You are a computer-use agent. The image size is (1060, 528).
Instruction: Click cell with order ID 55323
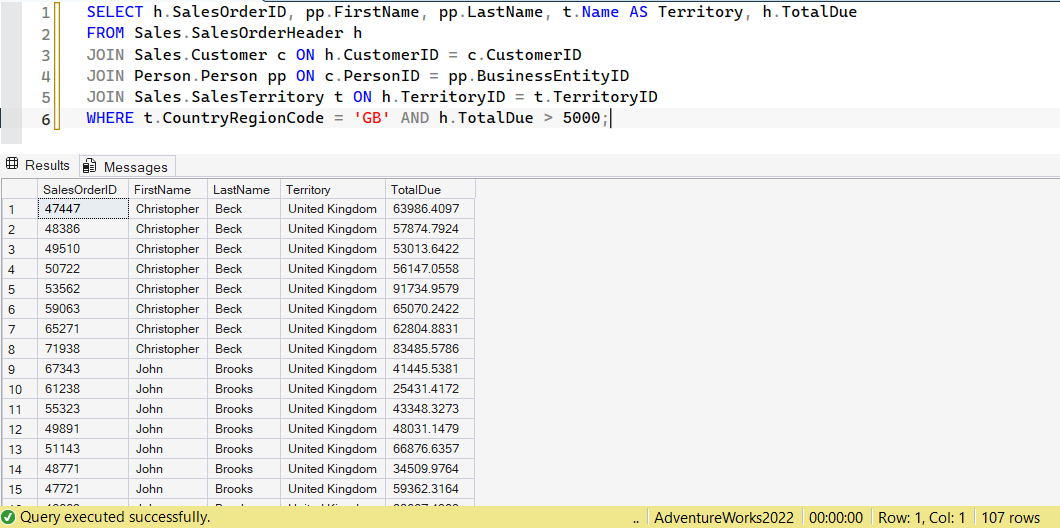click(x=83, y=409)
